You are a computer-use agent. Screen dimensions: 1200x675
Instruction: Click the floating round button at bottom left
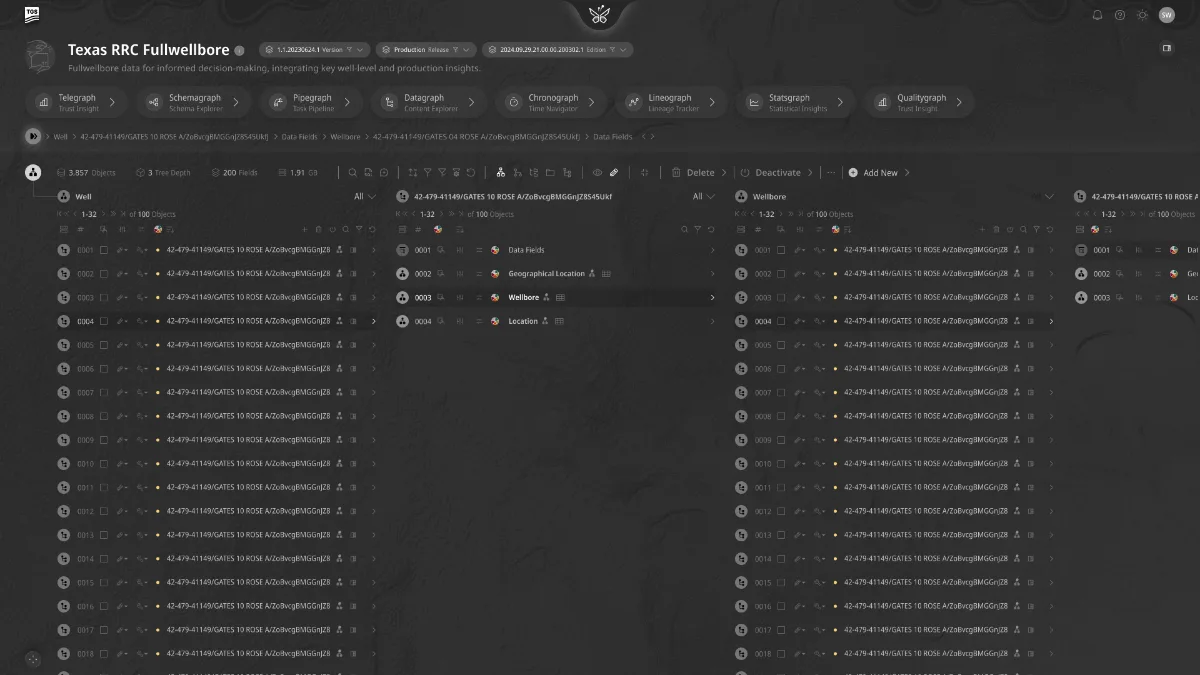pyautogui.click(x=32, y=658)
